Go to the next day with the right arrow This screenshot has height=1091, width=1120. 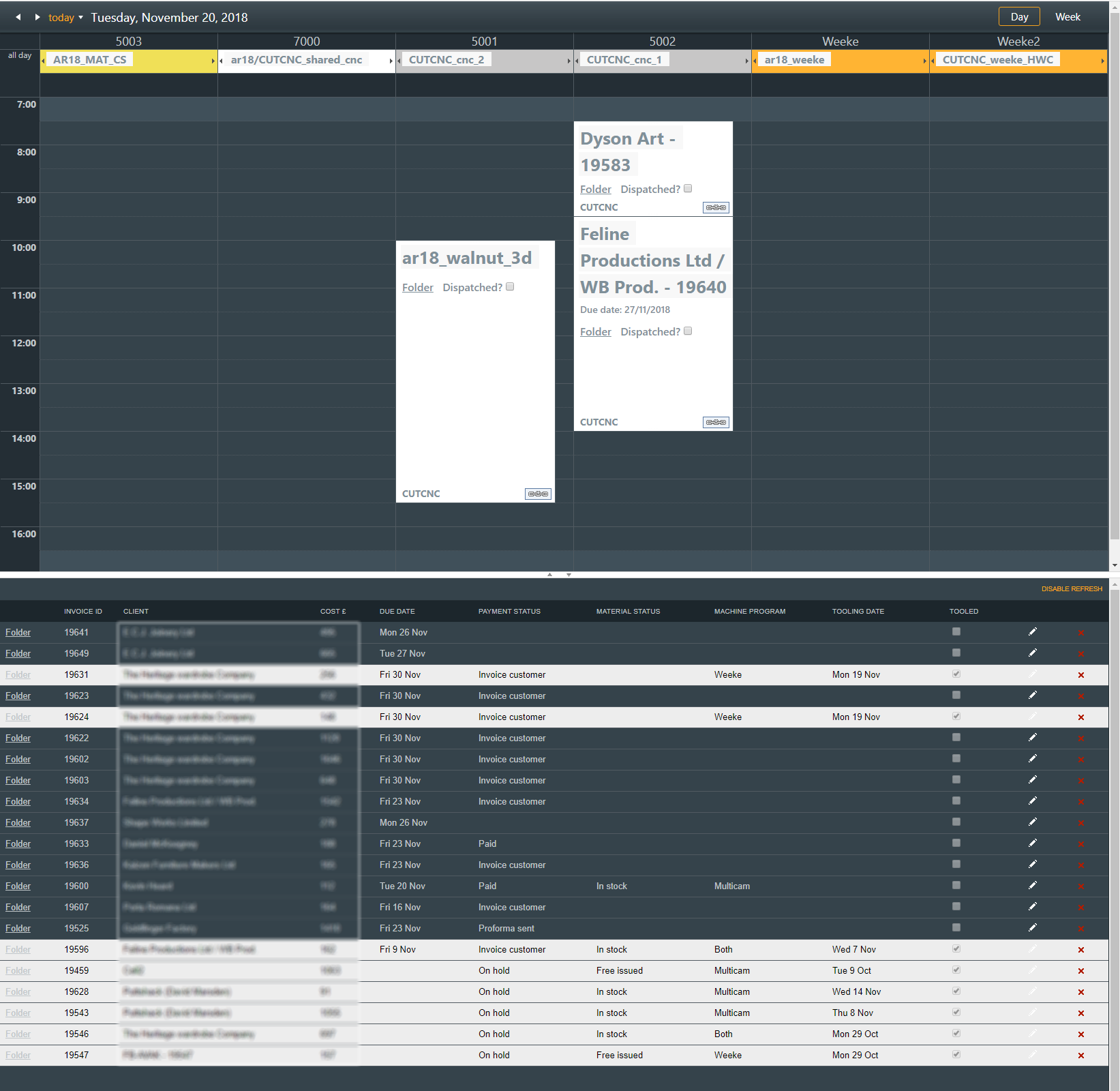(x=37, y=17)
